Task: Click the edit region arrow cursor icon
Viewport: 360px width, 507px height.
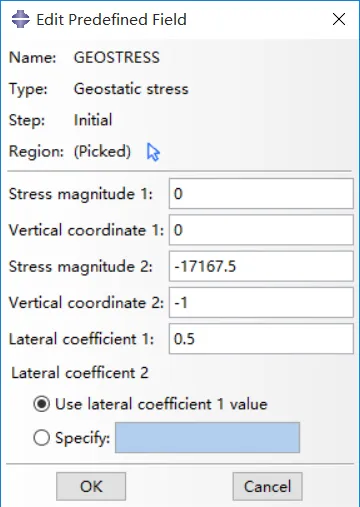Action: tap(153, 152)
